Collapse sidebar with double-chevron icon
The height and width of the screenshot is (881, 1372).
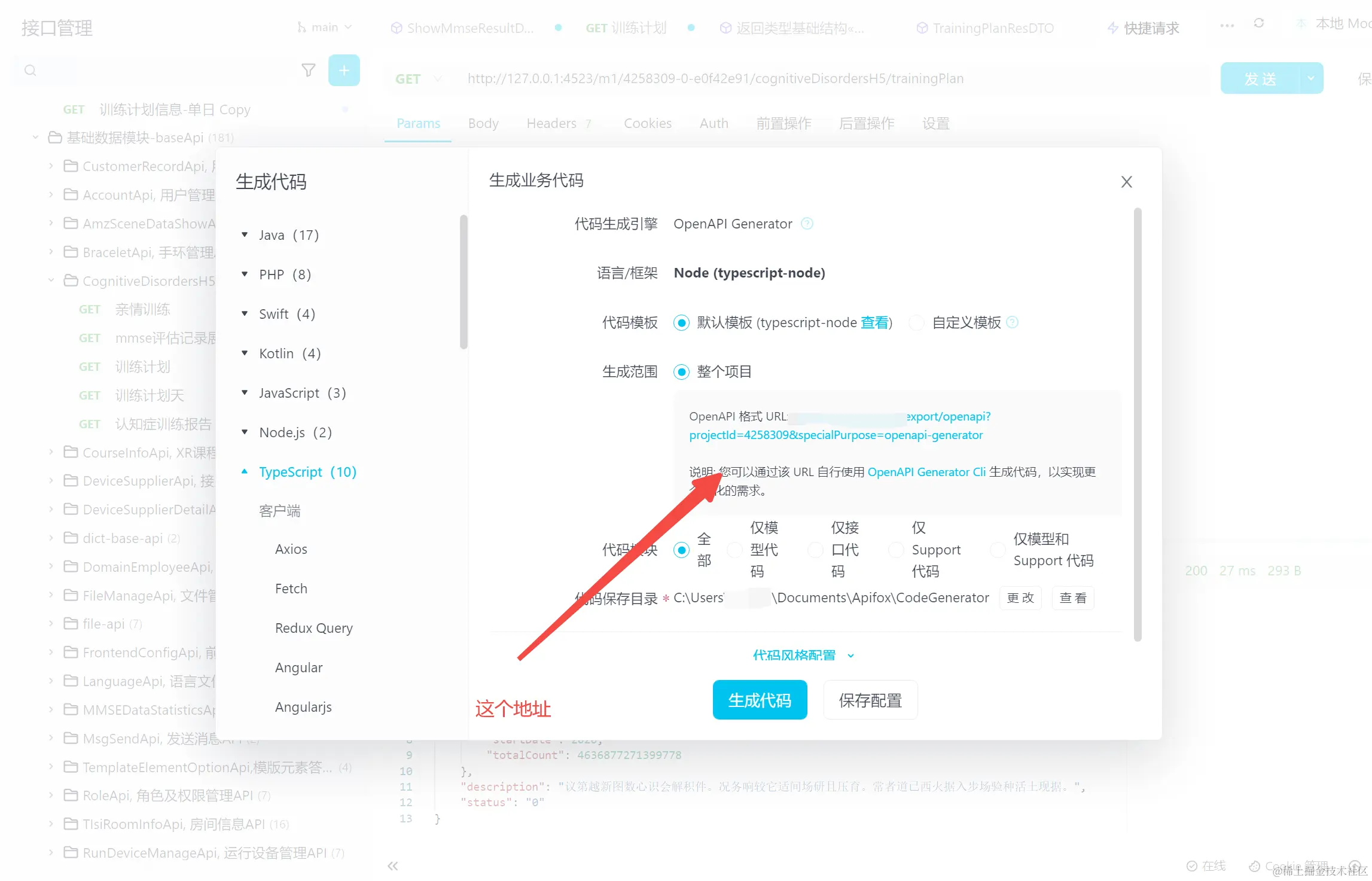pyautogui.click(x=392, y=865)
